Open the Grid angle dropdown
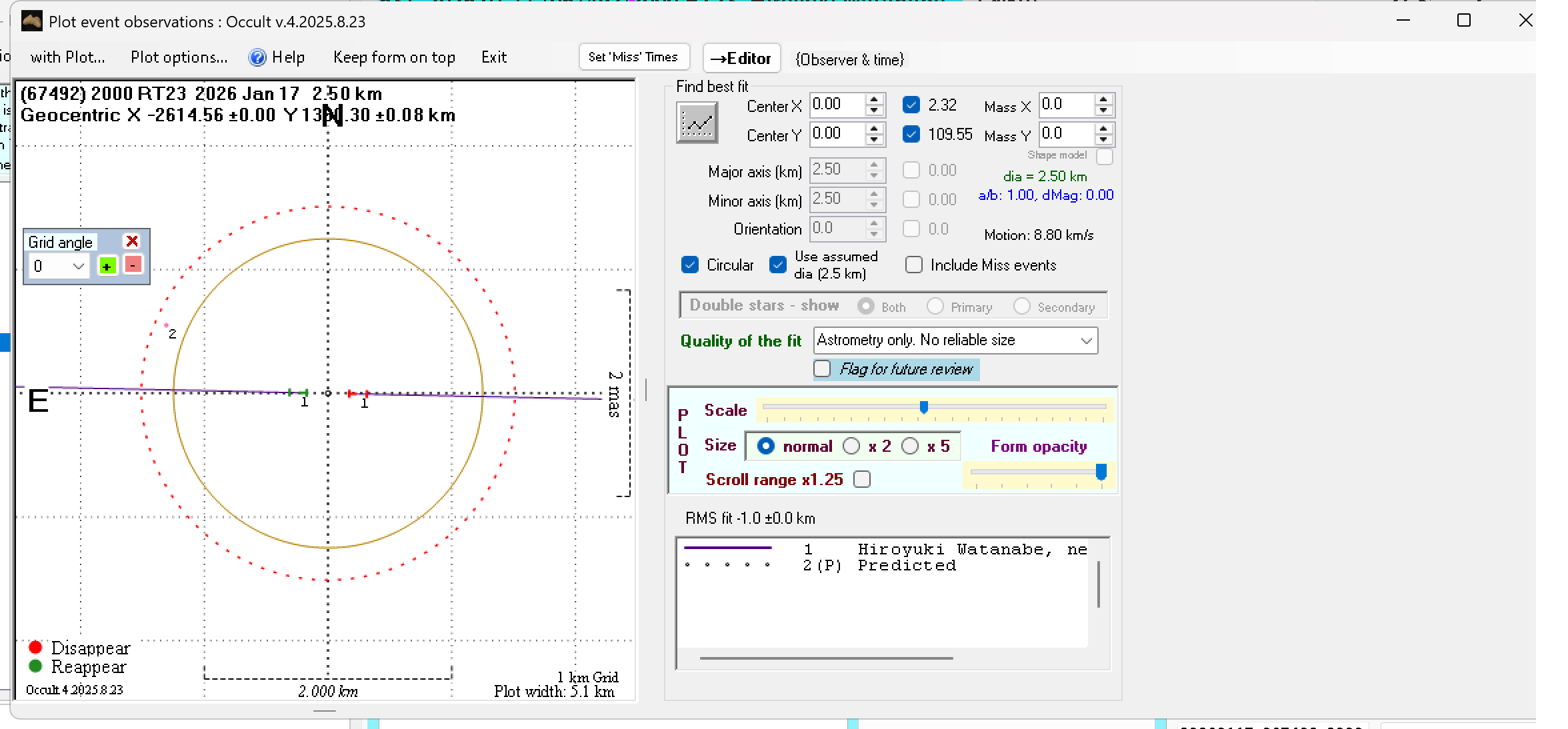This screenshot has width=1568, height=729. pyautogui.click(x=78, y=266)
